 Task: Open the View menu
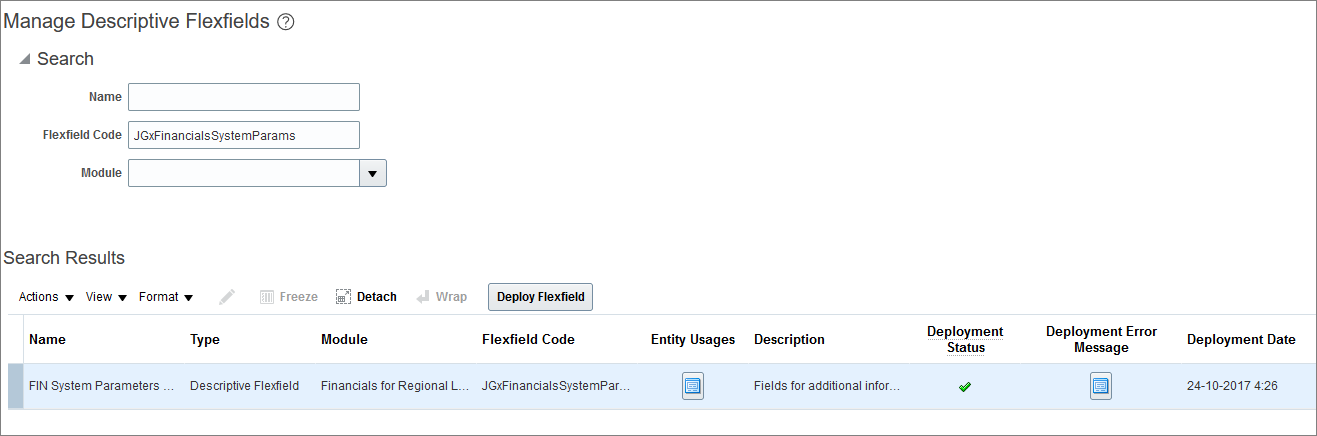pos(106,297)
